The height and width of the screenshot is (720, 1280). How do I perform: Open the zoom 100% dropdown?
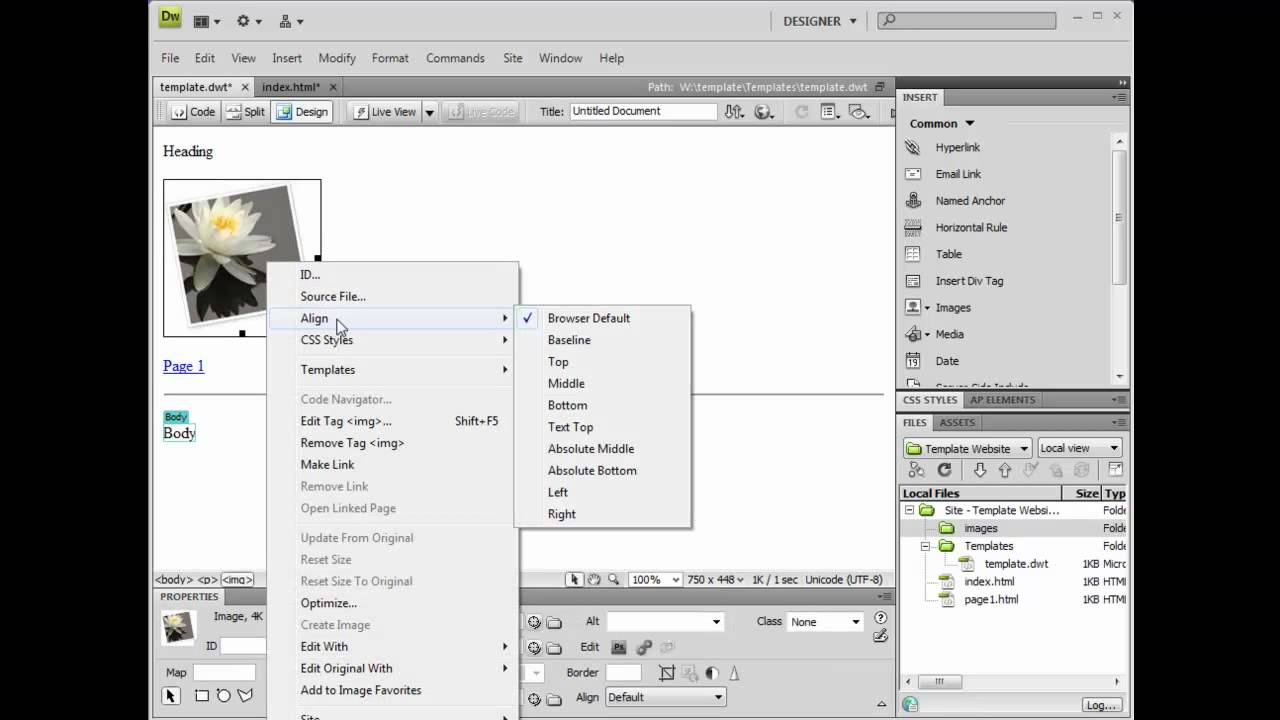pos(654,580)
